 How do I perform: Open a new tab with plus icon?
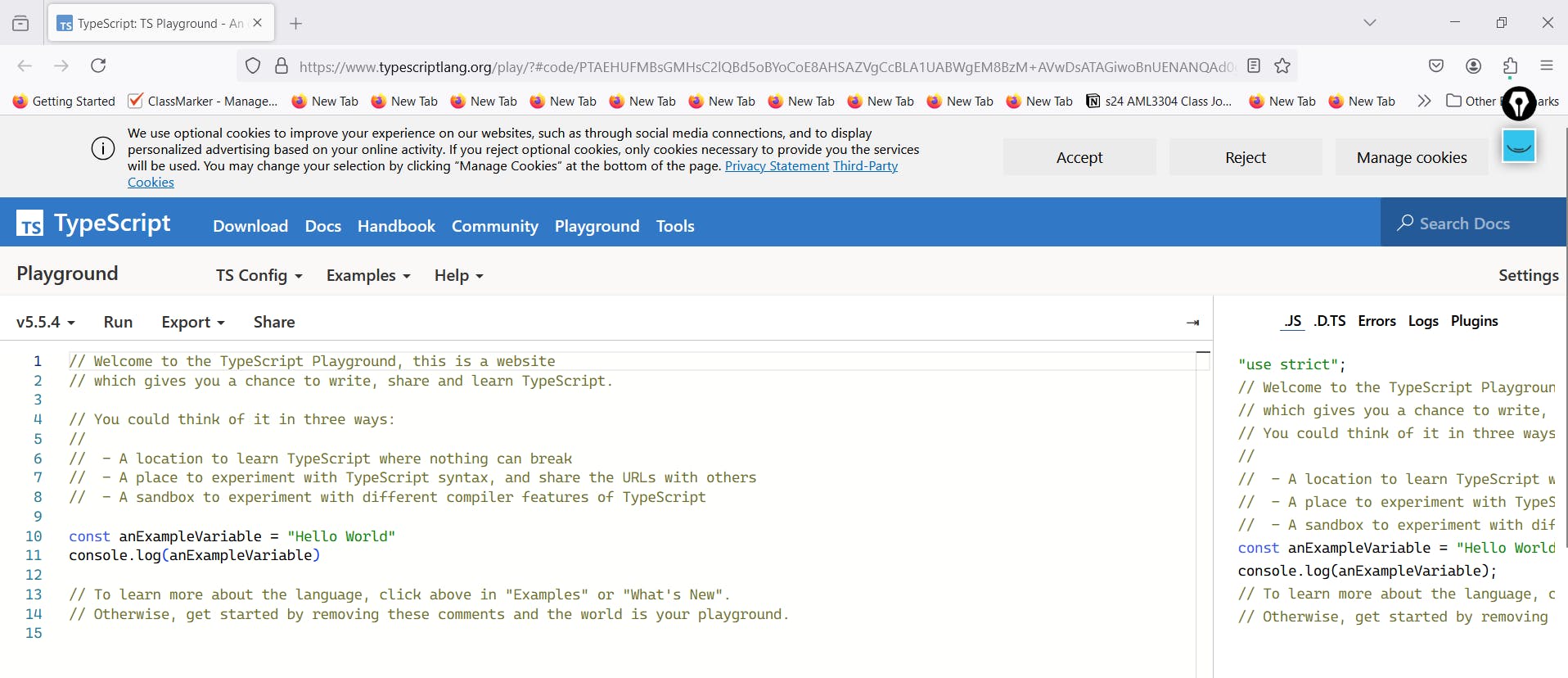click(296, 24)
